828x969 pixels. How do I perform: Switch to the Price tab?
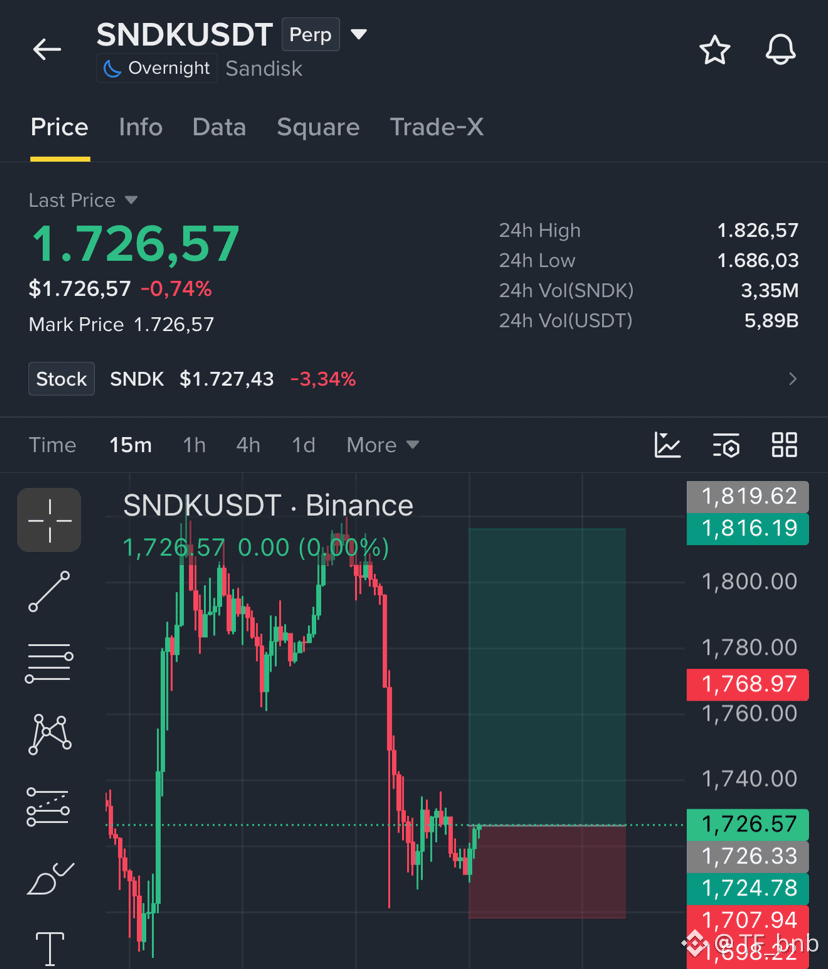(59, 127)
